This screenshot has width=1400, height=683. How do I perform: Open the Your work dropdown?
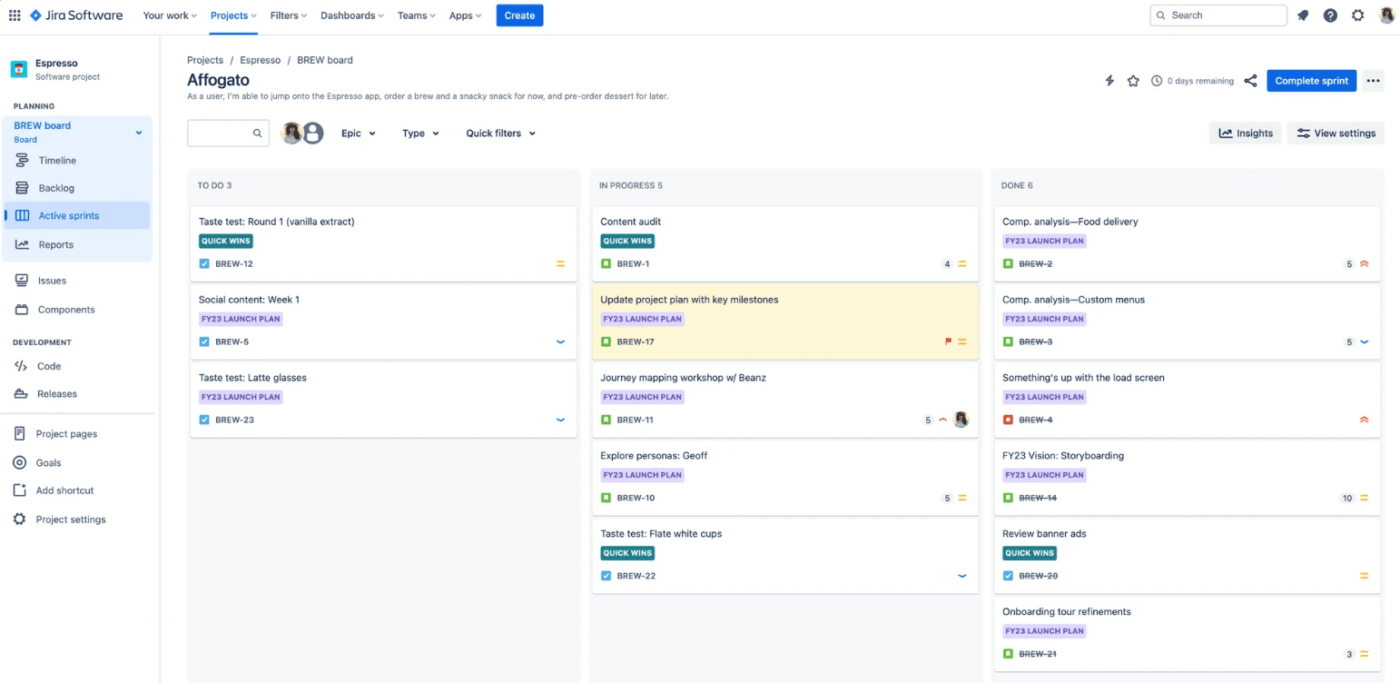click(170, 15)
